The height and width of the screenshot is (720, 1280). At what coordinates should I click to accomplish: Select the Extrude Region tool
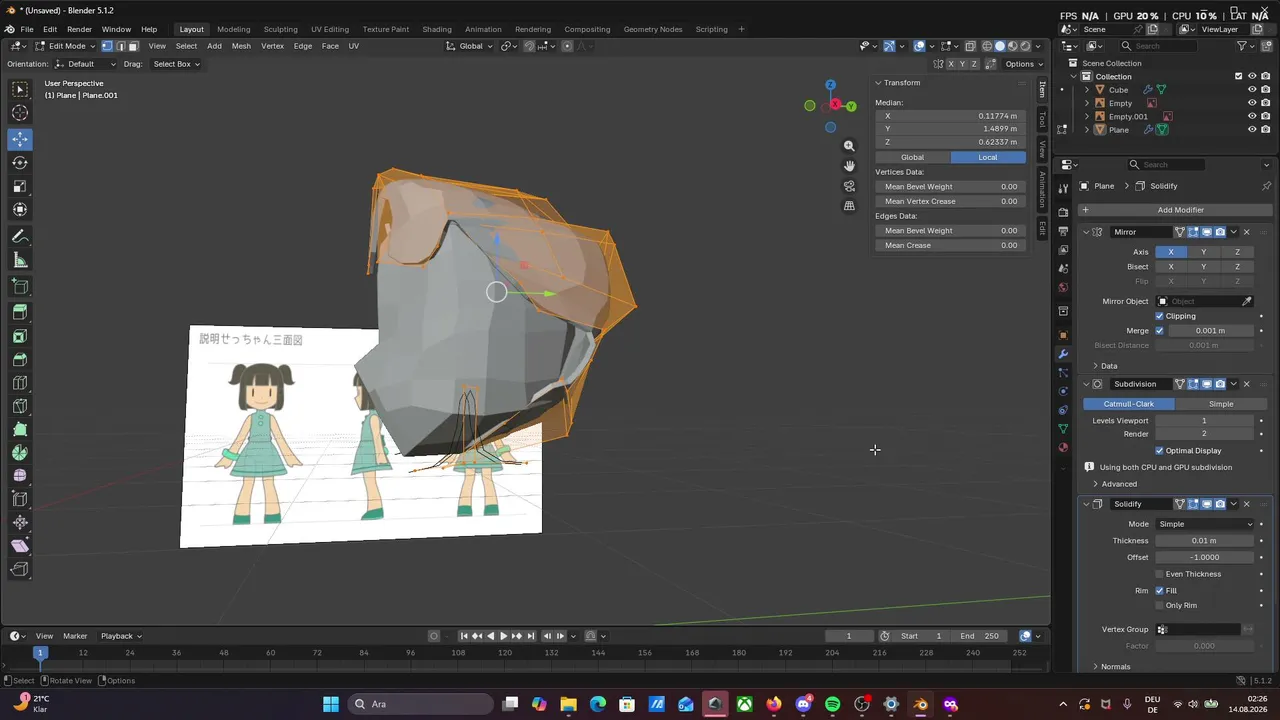click(x=20, y=312)
